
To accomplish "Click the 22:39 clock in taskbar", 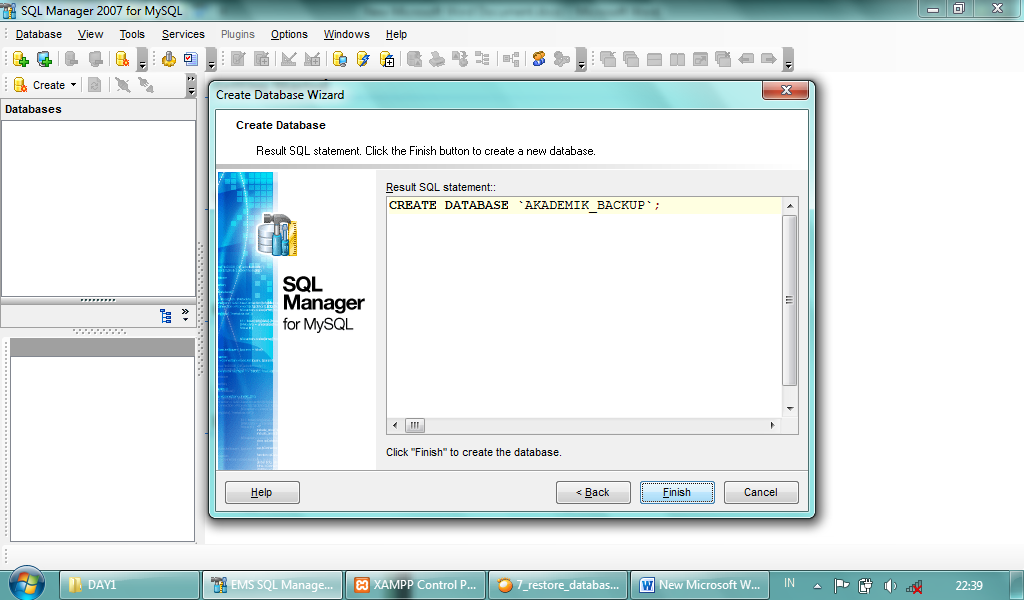I will point(968,586).
